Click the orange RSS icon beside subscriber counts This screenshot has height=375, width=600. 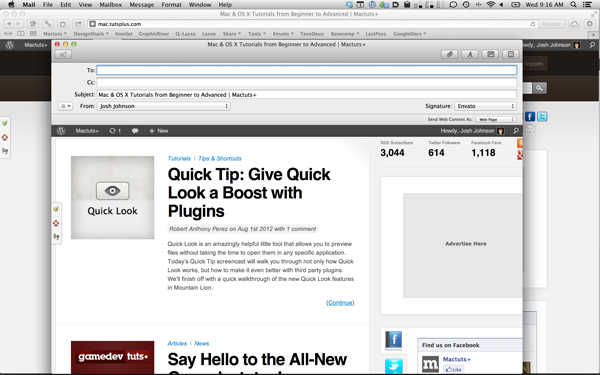point(520,143)
